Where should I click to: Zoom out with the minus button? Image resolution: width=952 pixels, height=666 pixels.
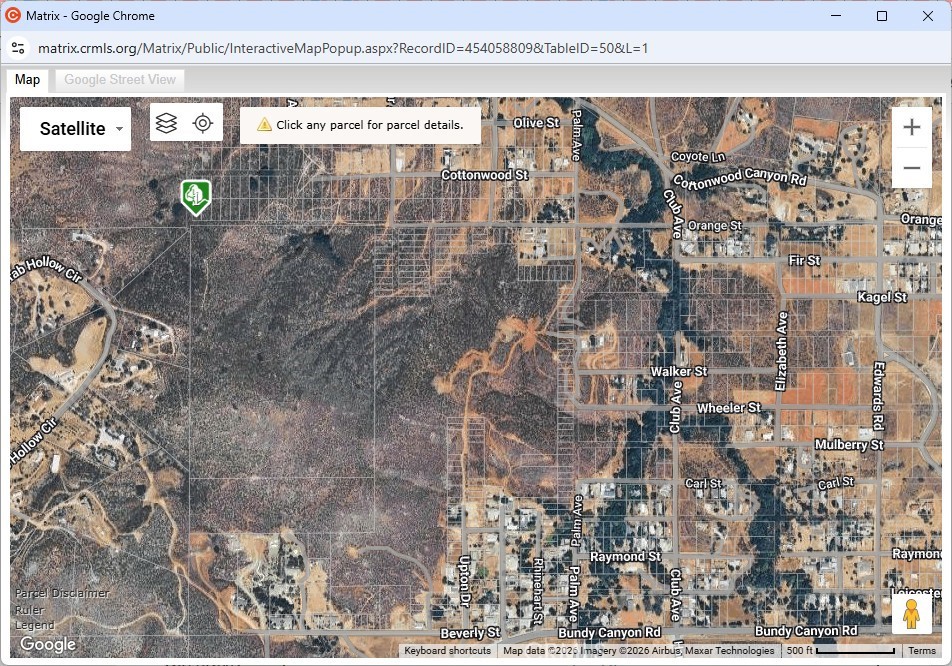[x=911, y=168]
